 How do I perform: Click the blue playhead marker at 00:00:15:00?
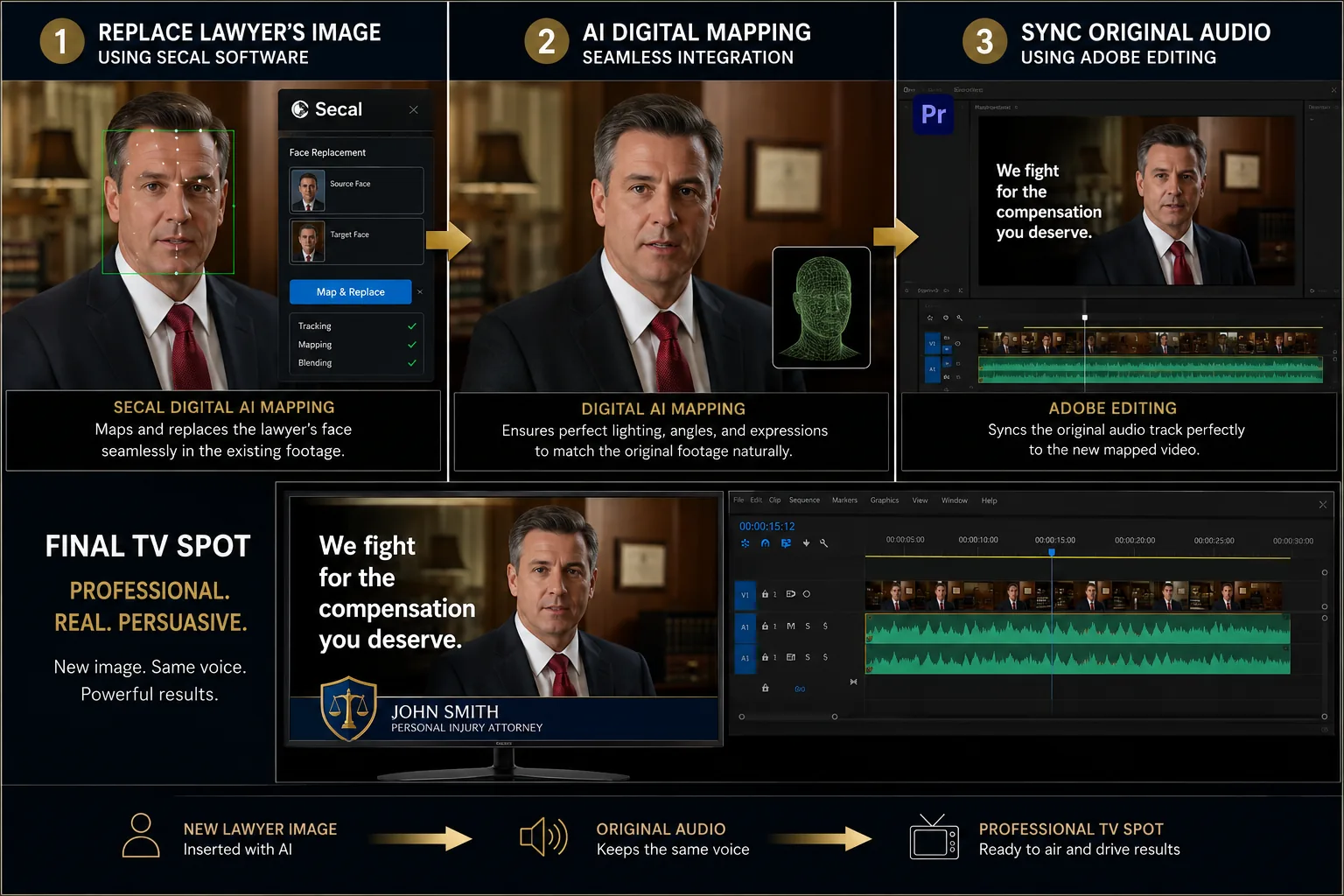pyautogui.click(x=1052, y=552)
